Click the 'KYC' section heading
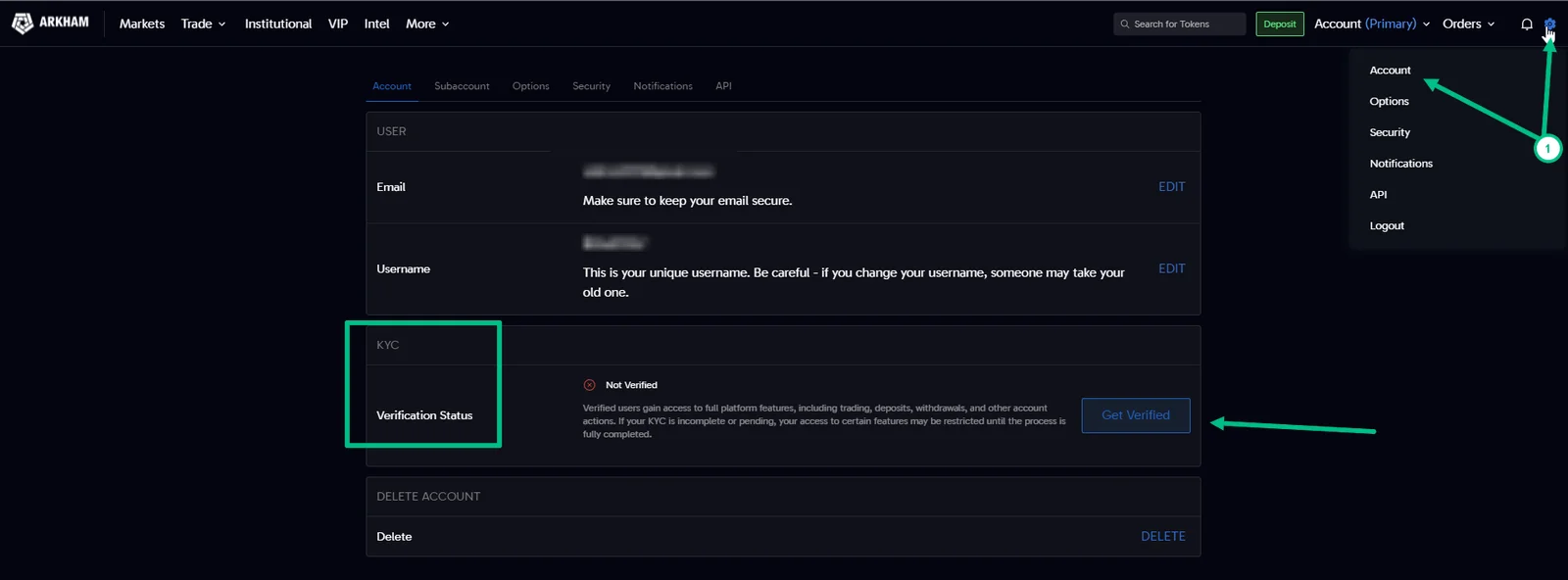Screen dimensions: 1568x580 (387, 345)
